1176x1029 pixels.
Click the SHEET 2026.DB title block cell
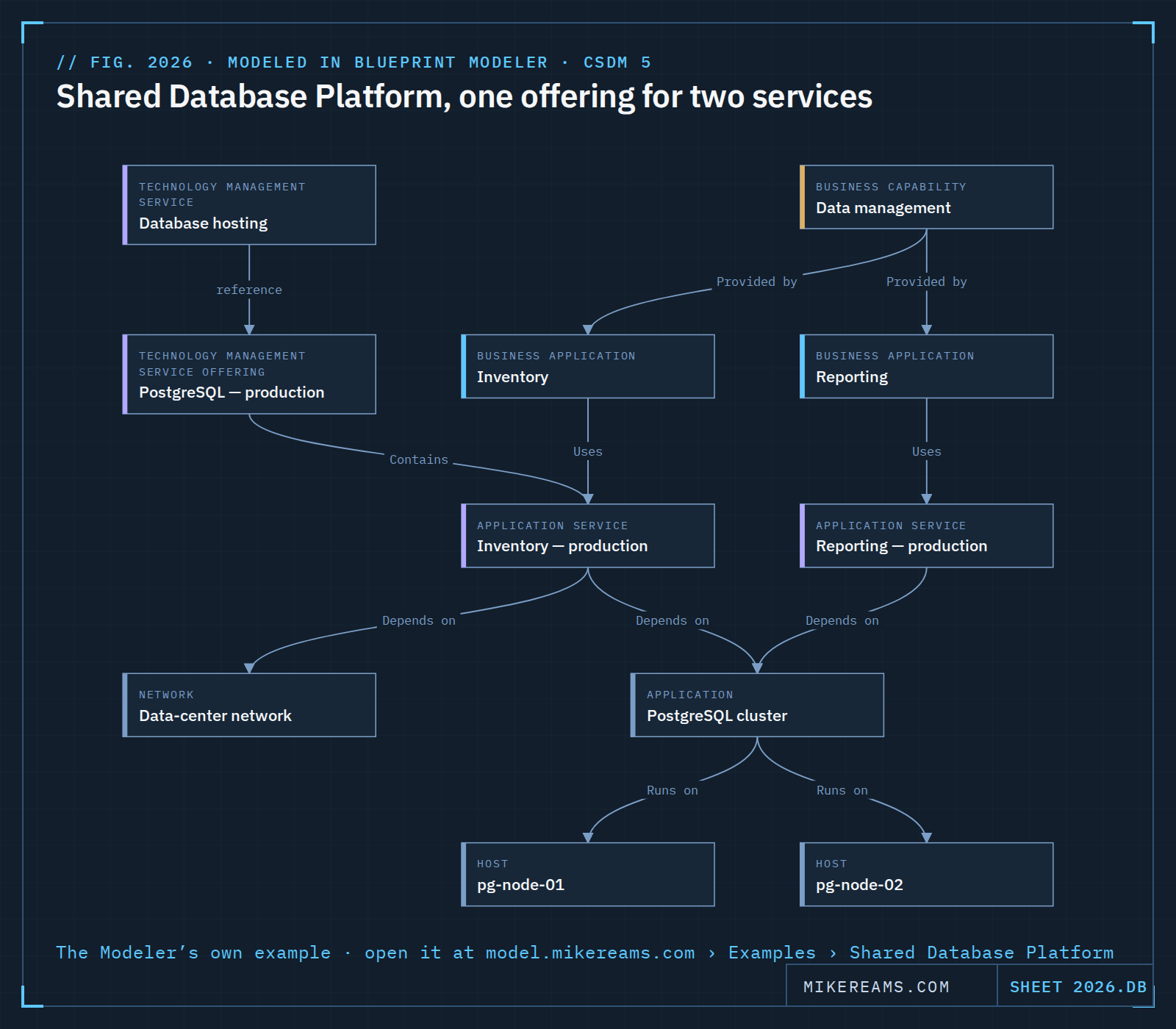pyautogui.click(x=1075, y=986)
